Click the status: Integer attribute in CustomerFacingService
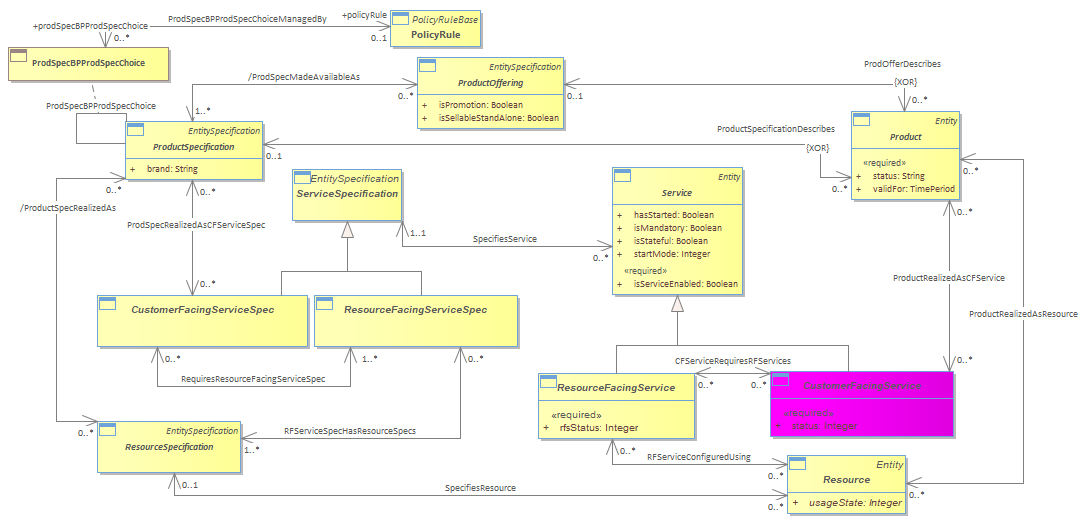The width and height of the screenshot is (1084, 524). click(824, 426)
